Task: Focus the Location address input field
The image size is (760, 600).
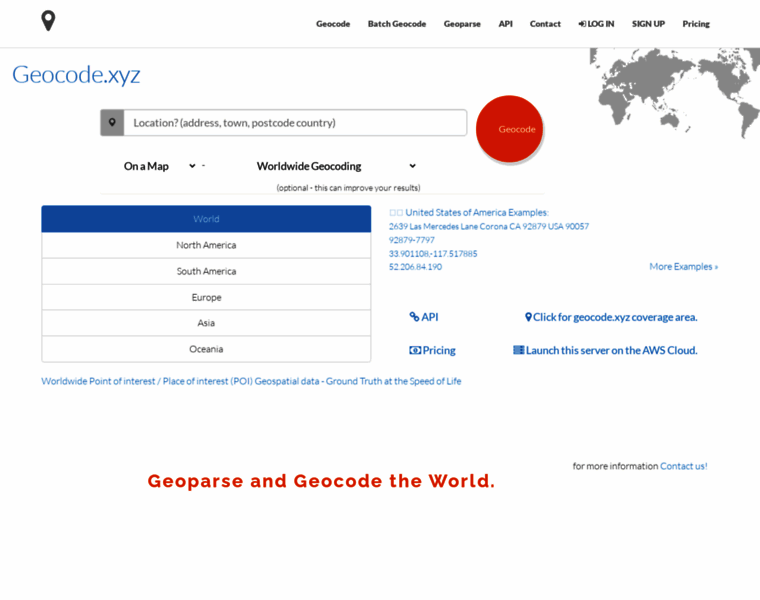Action: point(295,123)
